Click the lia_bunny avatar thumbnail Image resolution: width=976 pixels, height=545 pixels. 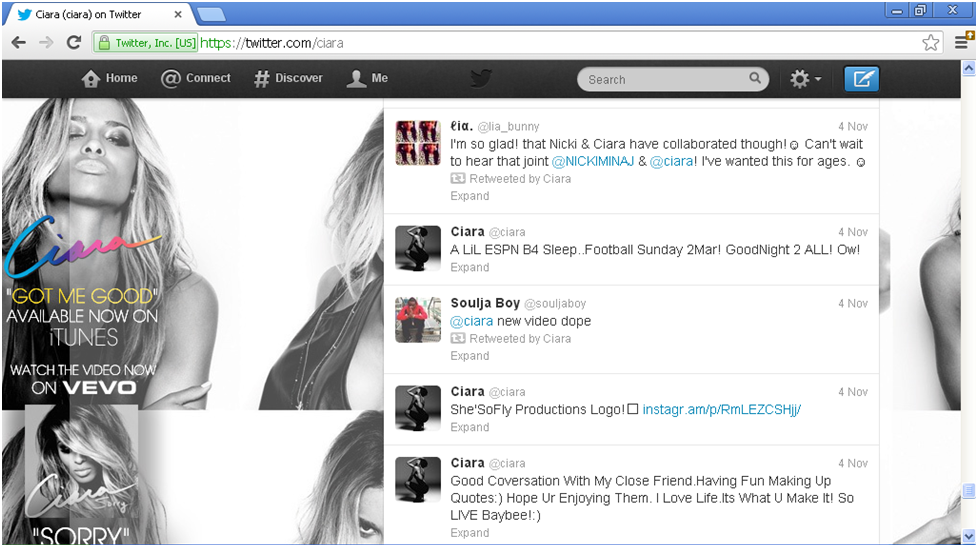418,143
